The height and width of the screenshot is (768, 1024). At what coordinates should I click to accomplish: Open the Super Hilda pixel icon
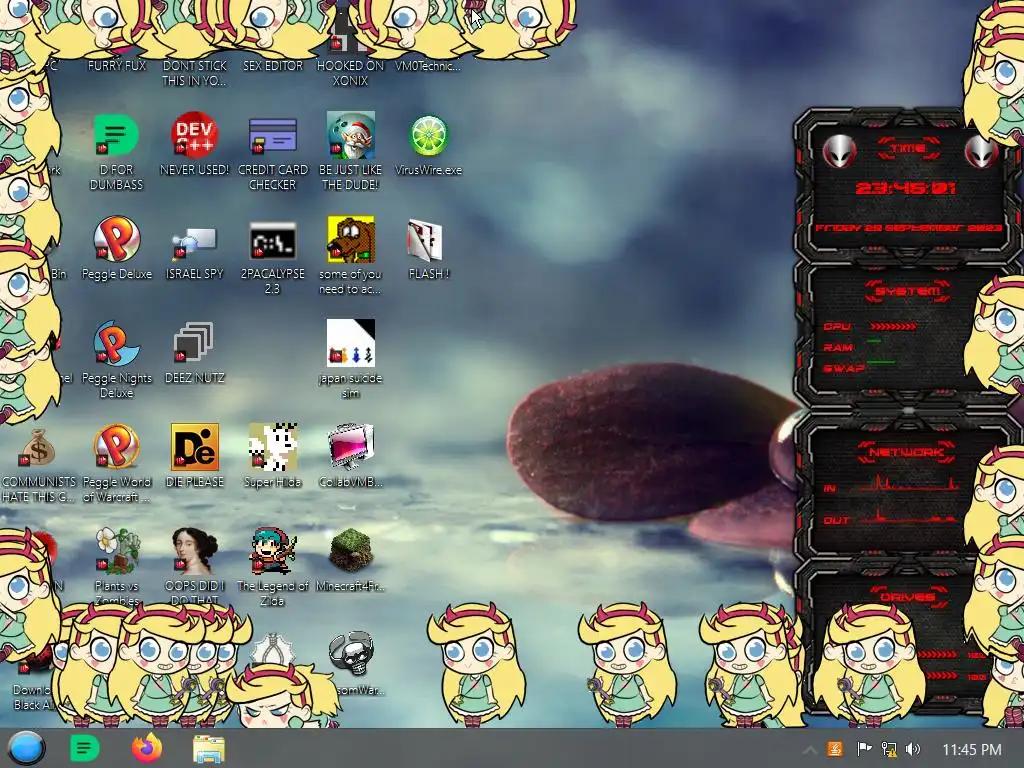click(272, 447)
